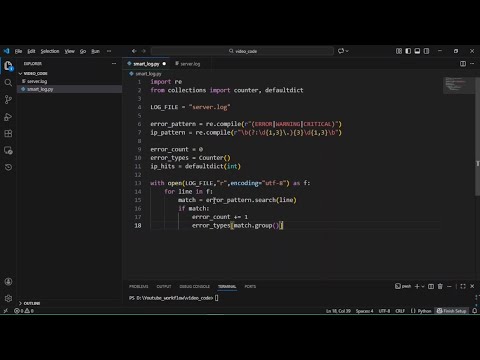
Task: Open the Source Control view
Action: pyautogui.click(x=8, y=100)
